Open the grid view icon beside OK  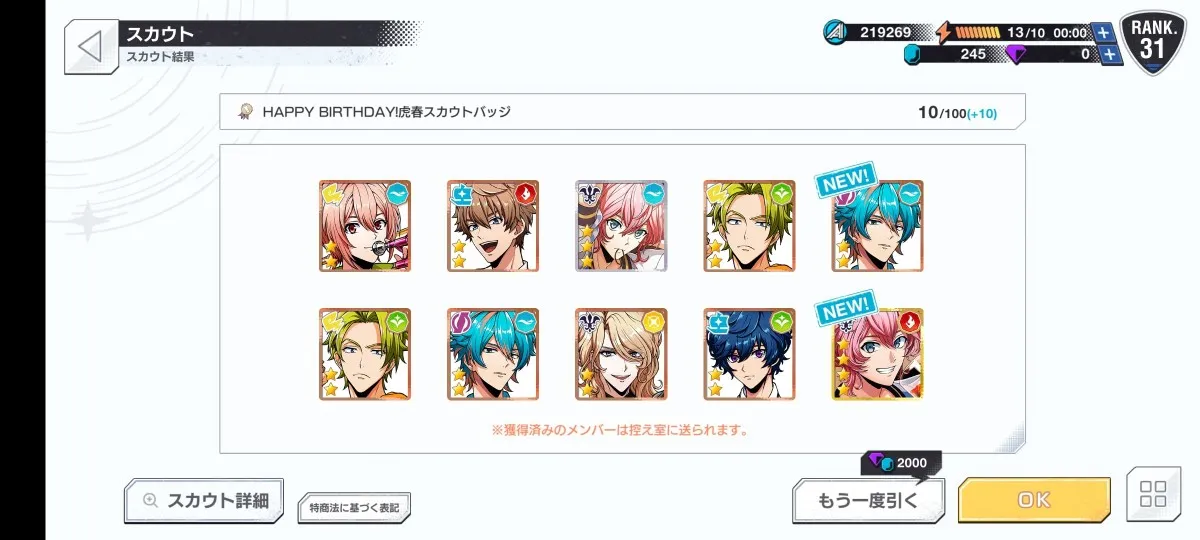pos(1153,494)
